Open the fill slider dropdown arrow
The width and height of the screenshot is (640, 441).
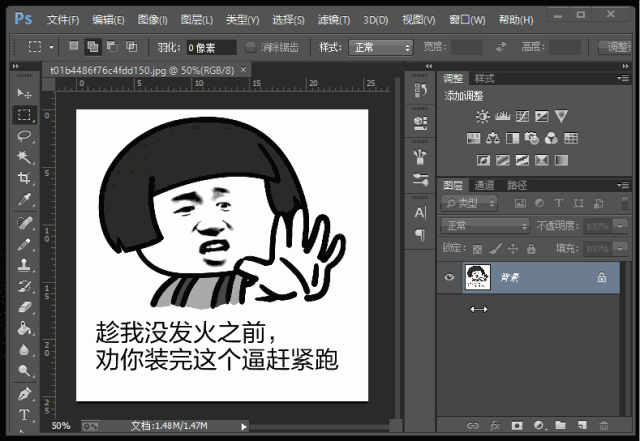(621, 248)
